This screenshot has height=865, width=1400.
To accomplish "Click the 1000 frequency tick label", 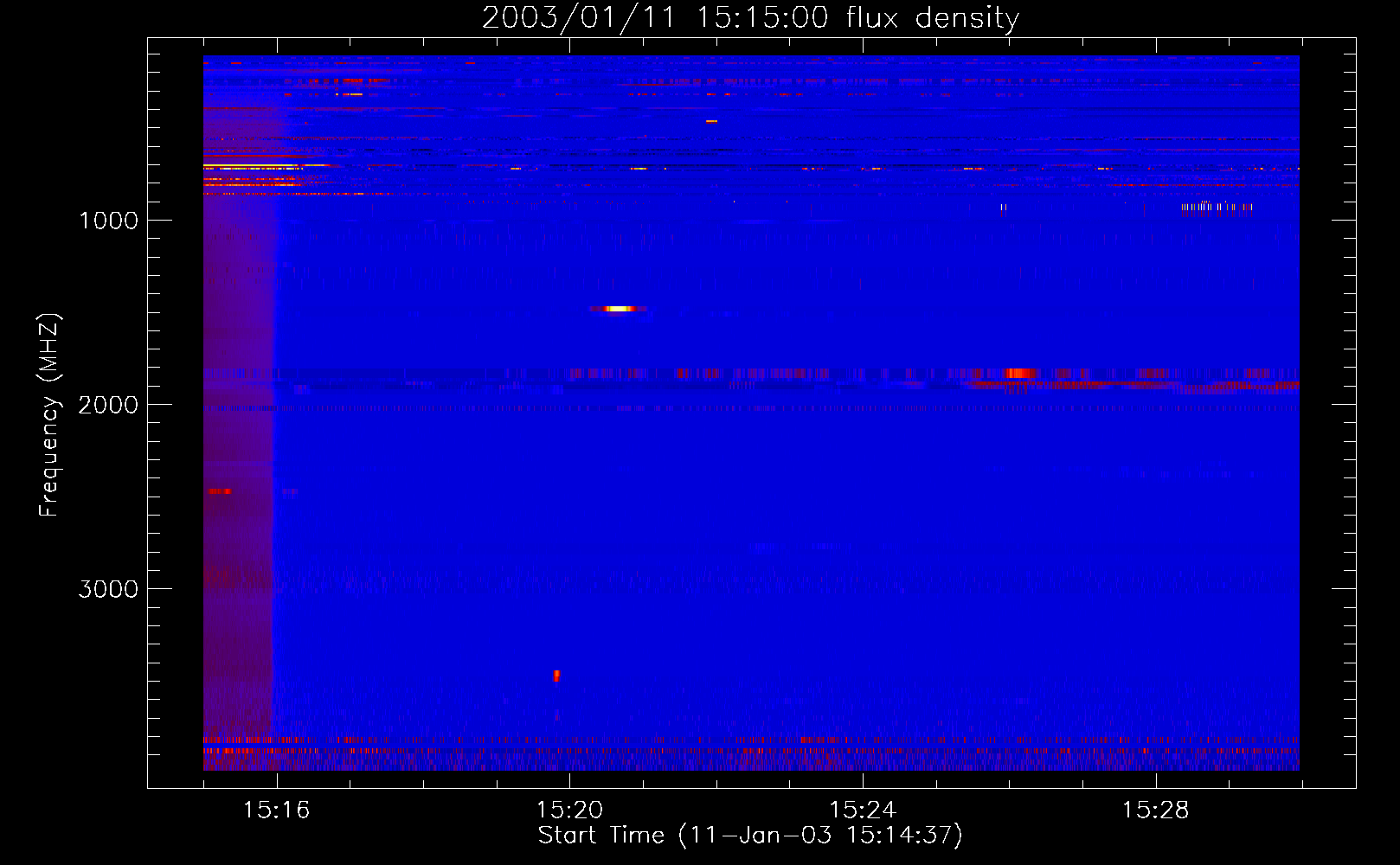I will [108, 221].
